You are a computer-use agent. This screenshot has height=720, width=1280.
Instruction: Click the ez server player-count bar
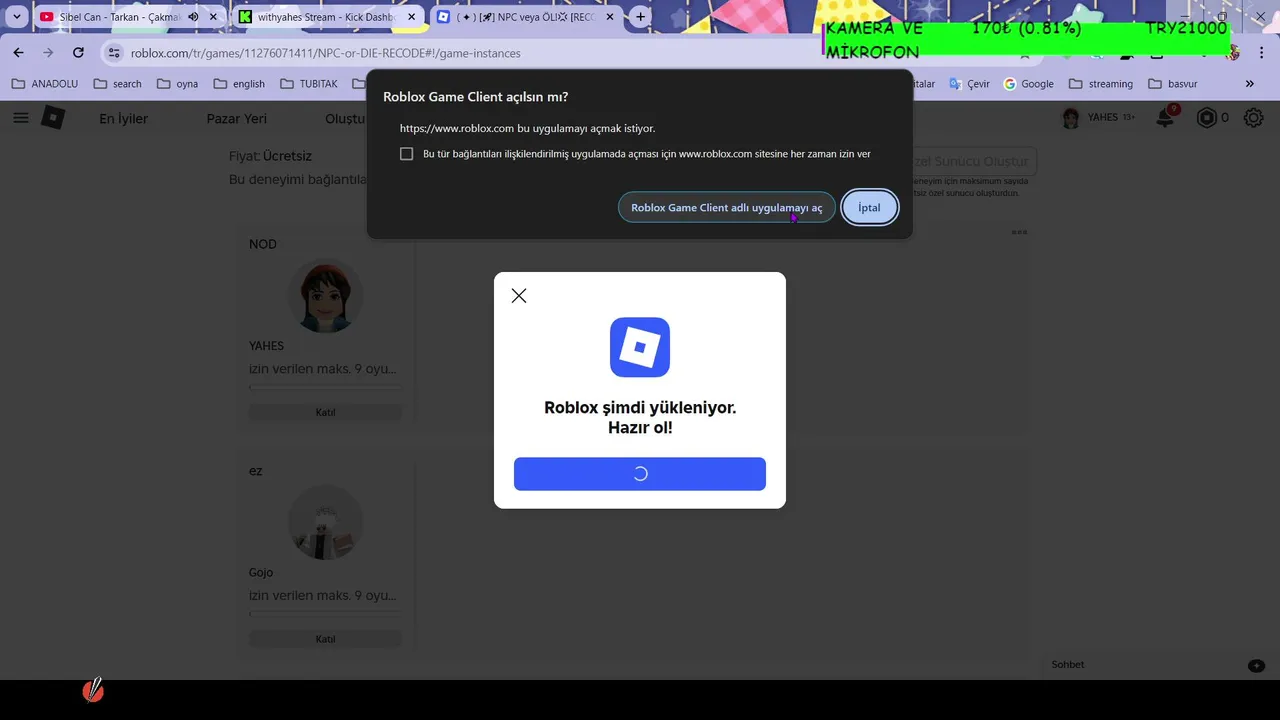click(x=325, y=614)
